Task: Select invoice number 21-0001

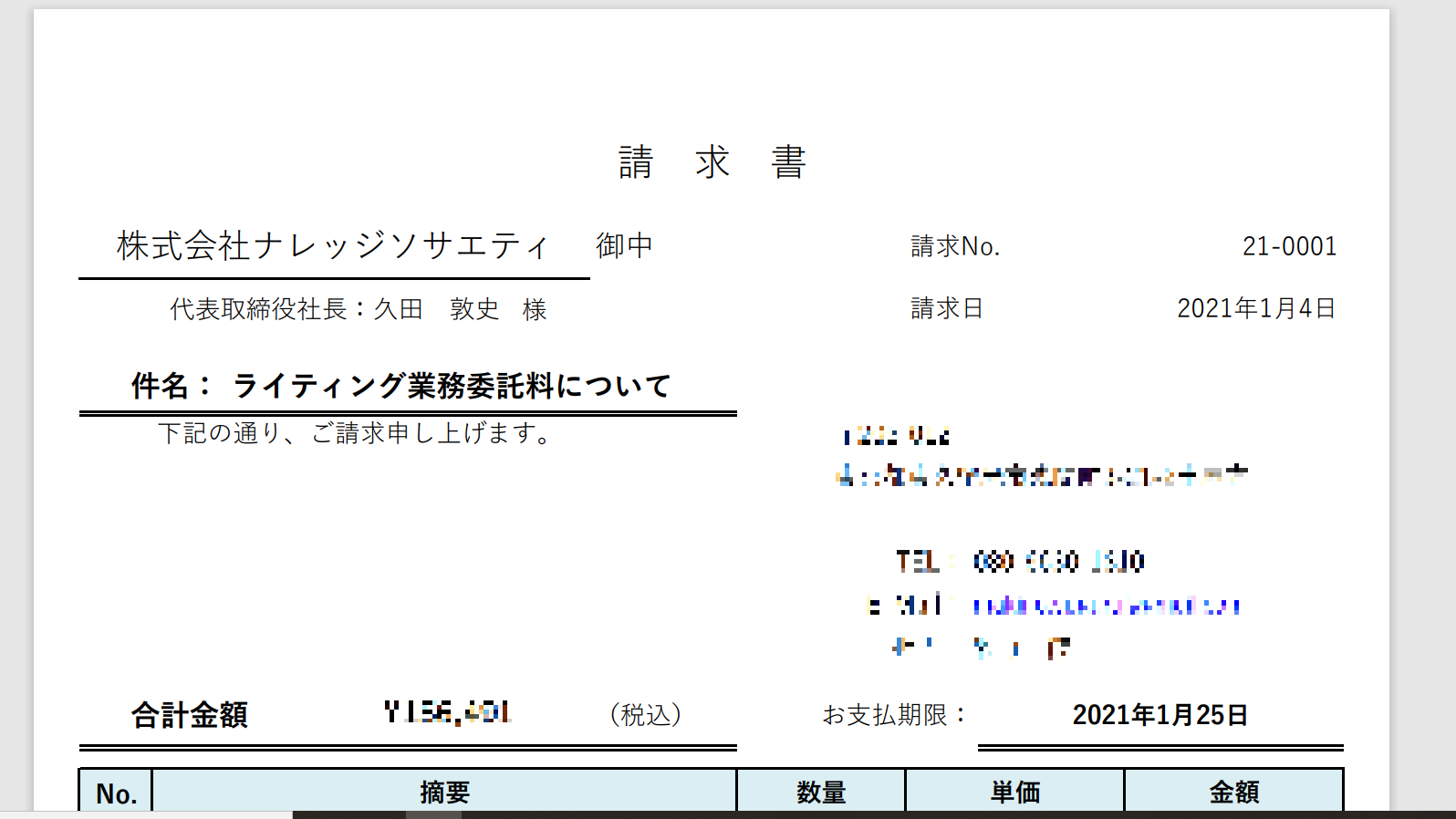Action: 1289,246
